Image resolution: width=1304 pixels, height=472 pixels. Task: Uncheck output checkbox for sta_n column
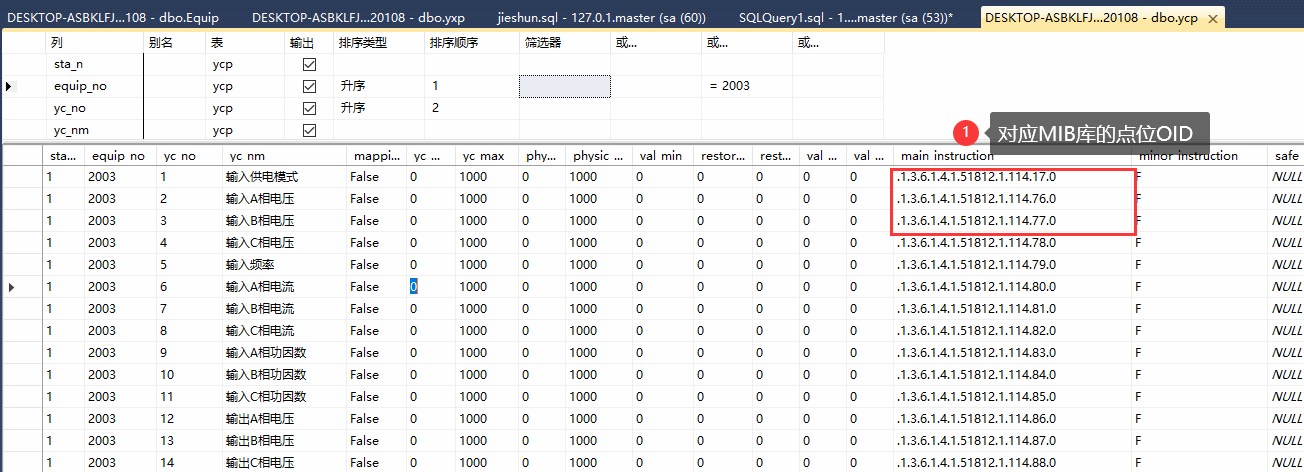pyautogui.click(x=309, y=64)
